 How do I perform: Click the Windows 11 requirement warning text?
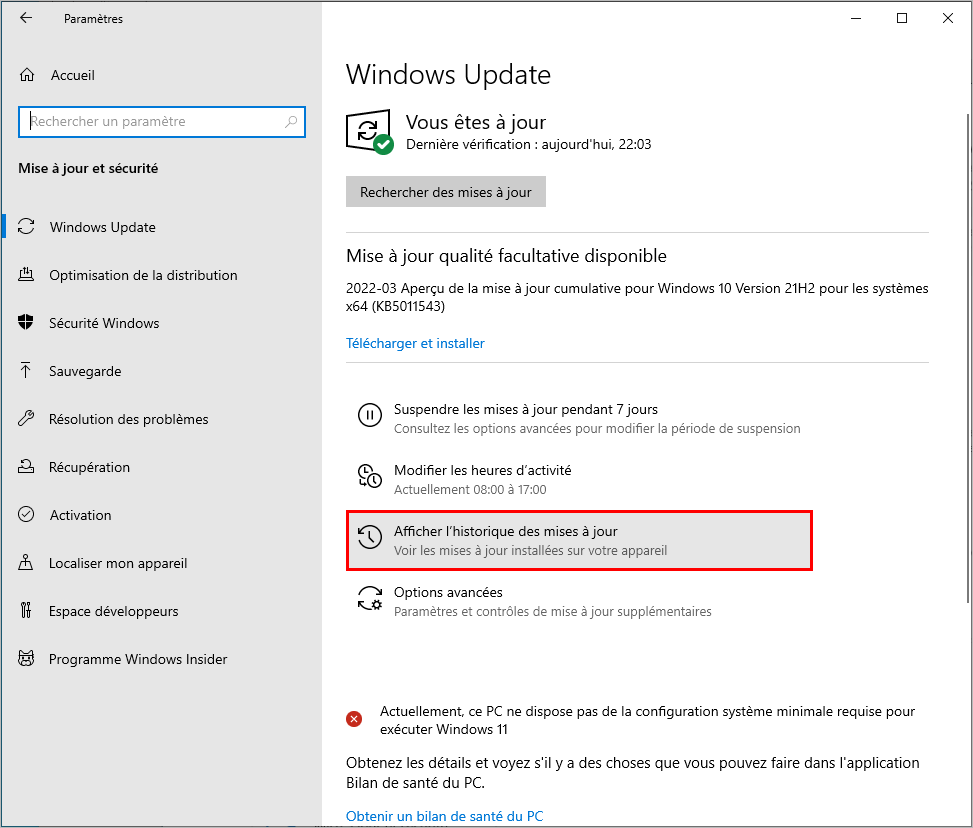(647, 720)
